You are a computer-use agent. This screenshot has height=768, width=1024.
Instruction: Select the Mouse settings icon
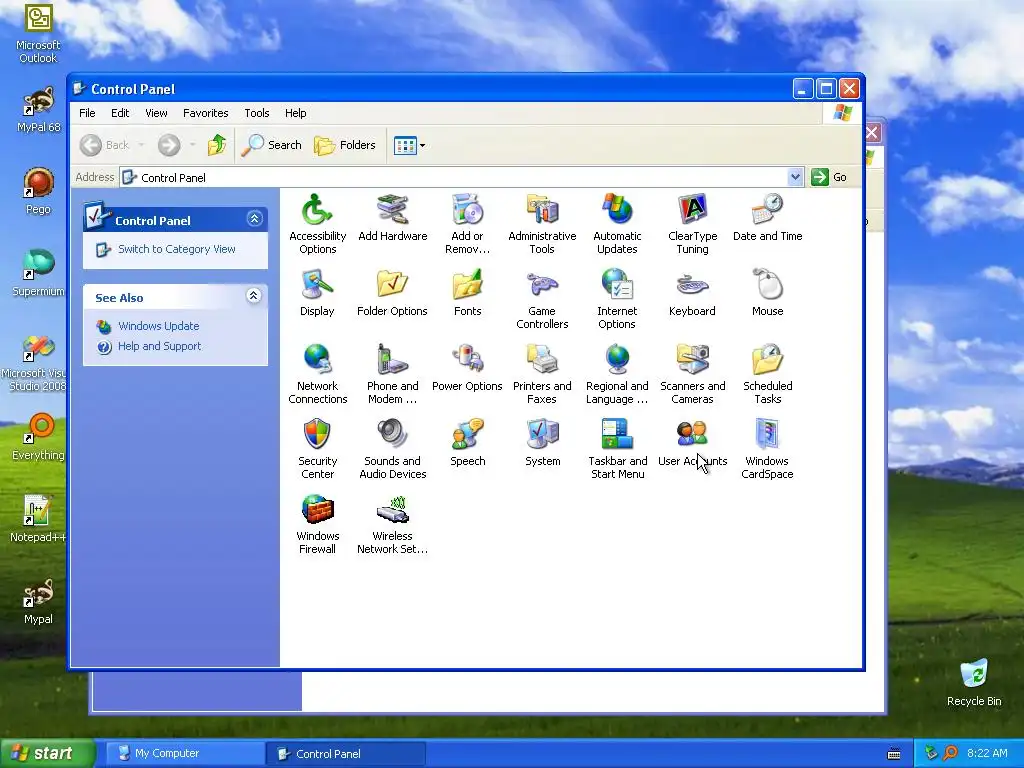(x=767, y=293)
